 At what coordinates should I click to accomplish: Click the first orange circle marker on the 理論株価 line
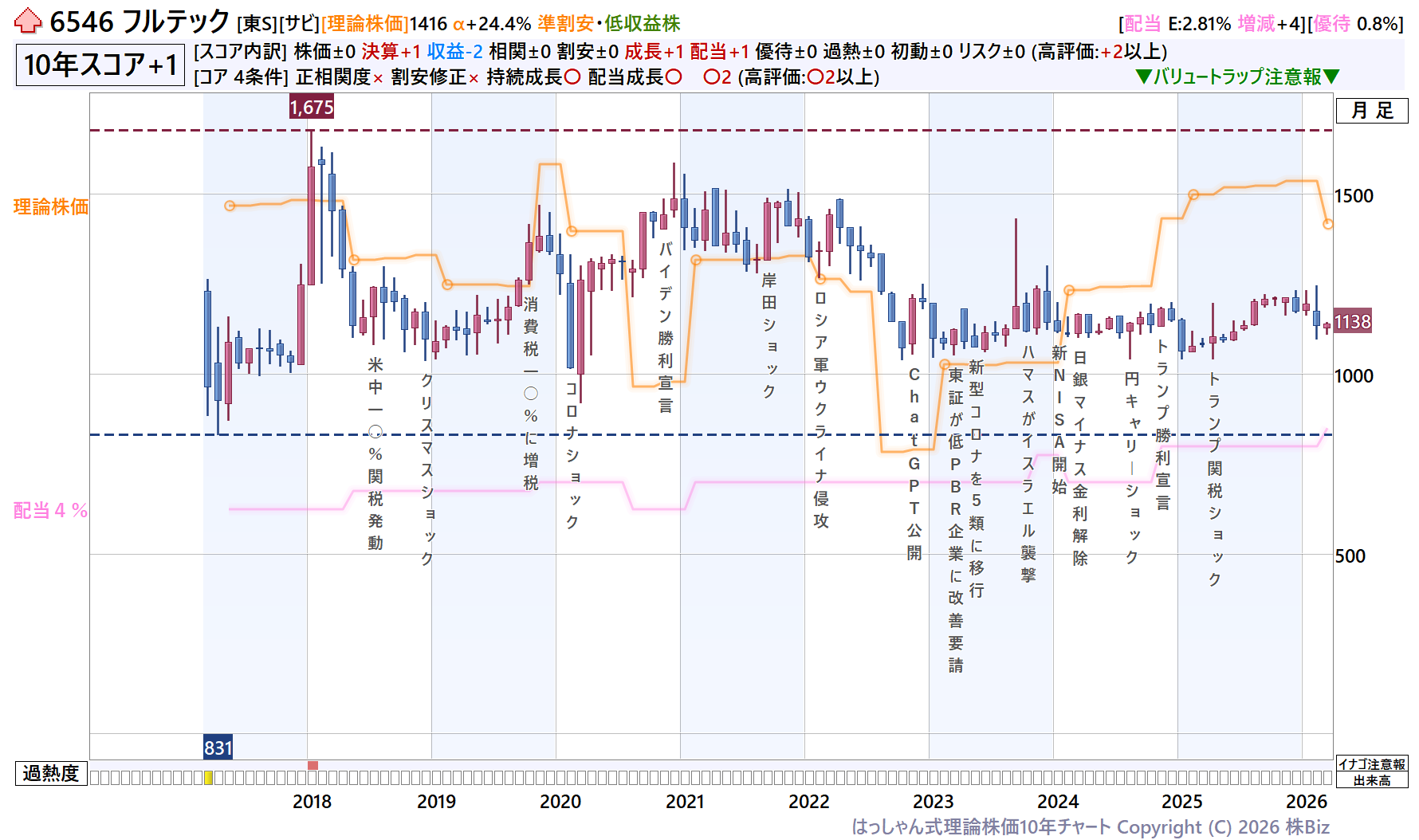(x=230, y=206)
